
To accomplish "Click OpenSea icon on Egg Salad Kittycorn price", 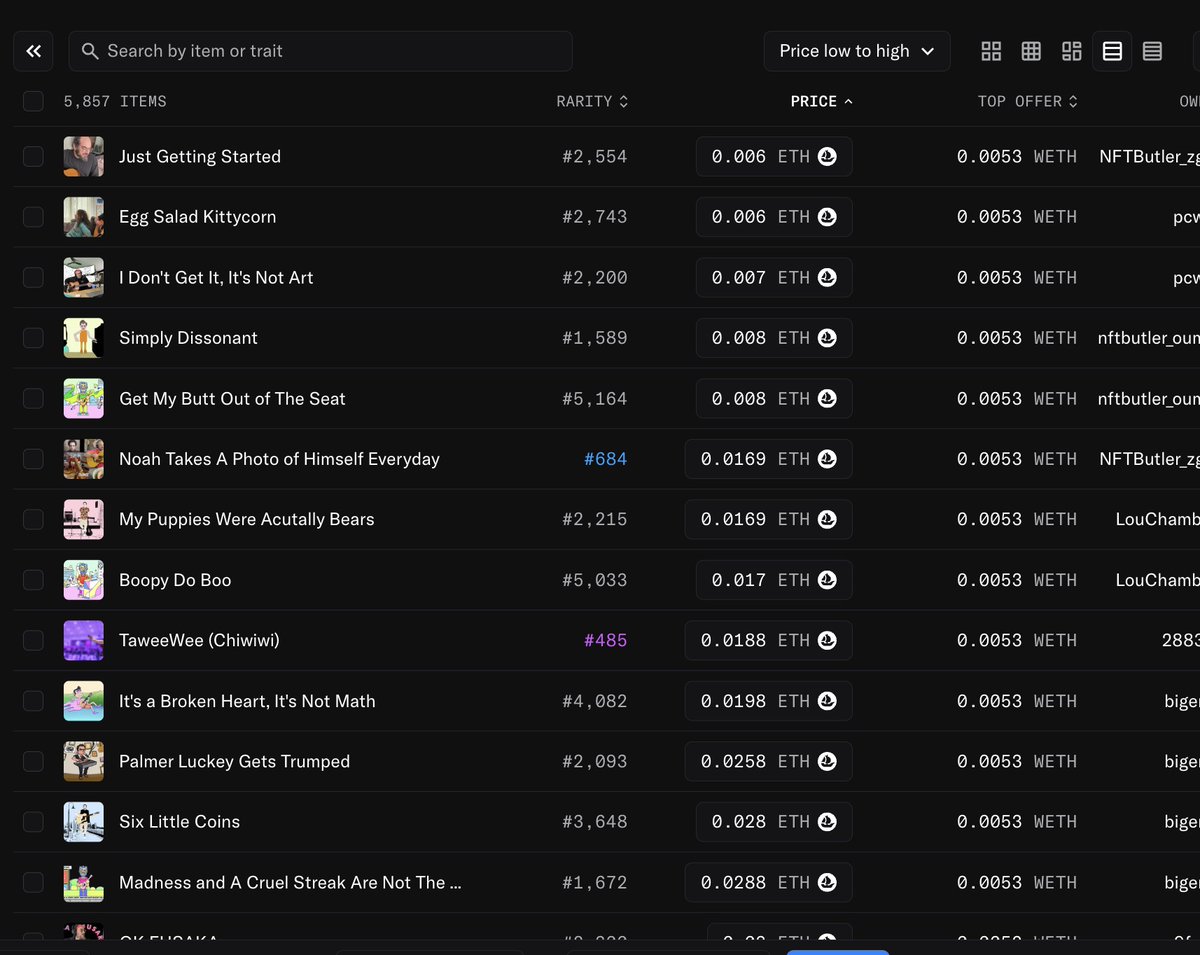I will pos(827,217).
